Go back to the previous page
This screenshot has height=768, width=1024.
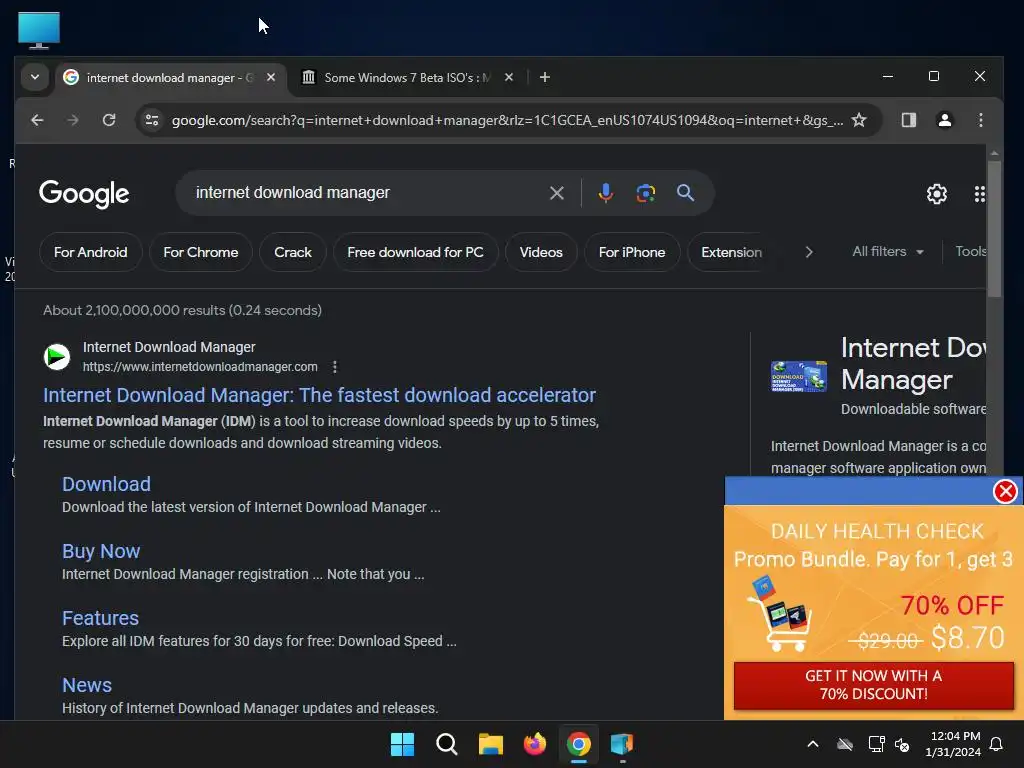tap(37, 120)
